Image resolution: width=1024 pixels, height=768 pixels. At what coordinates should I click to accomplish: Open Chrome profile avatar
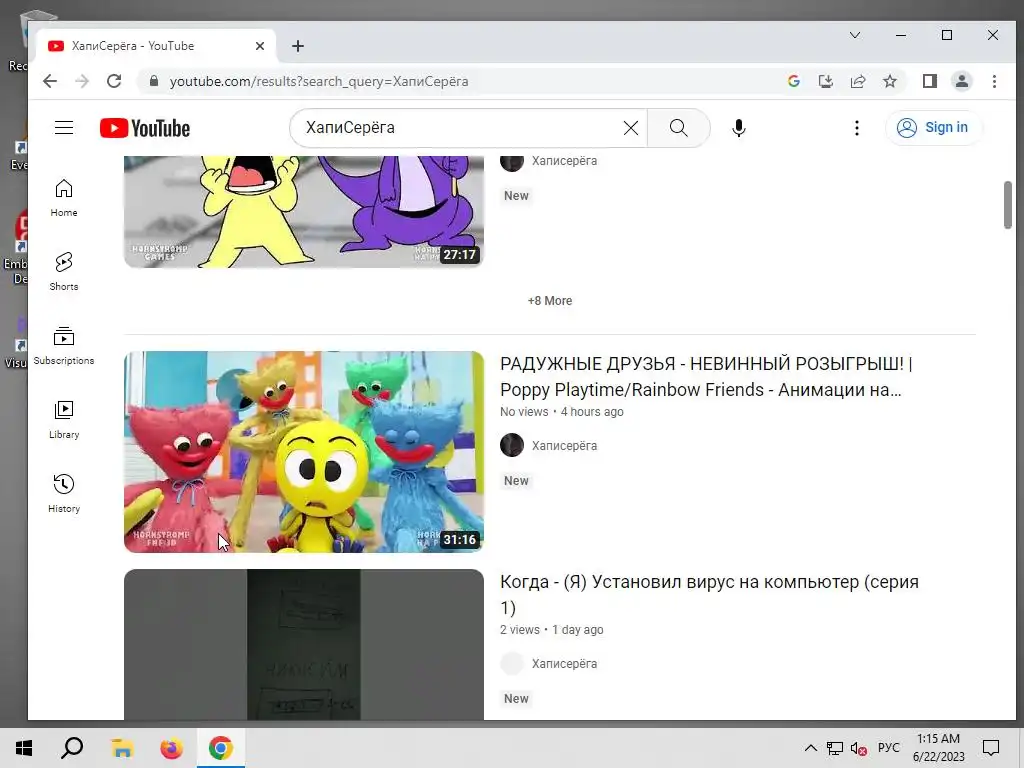962,81
